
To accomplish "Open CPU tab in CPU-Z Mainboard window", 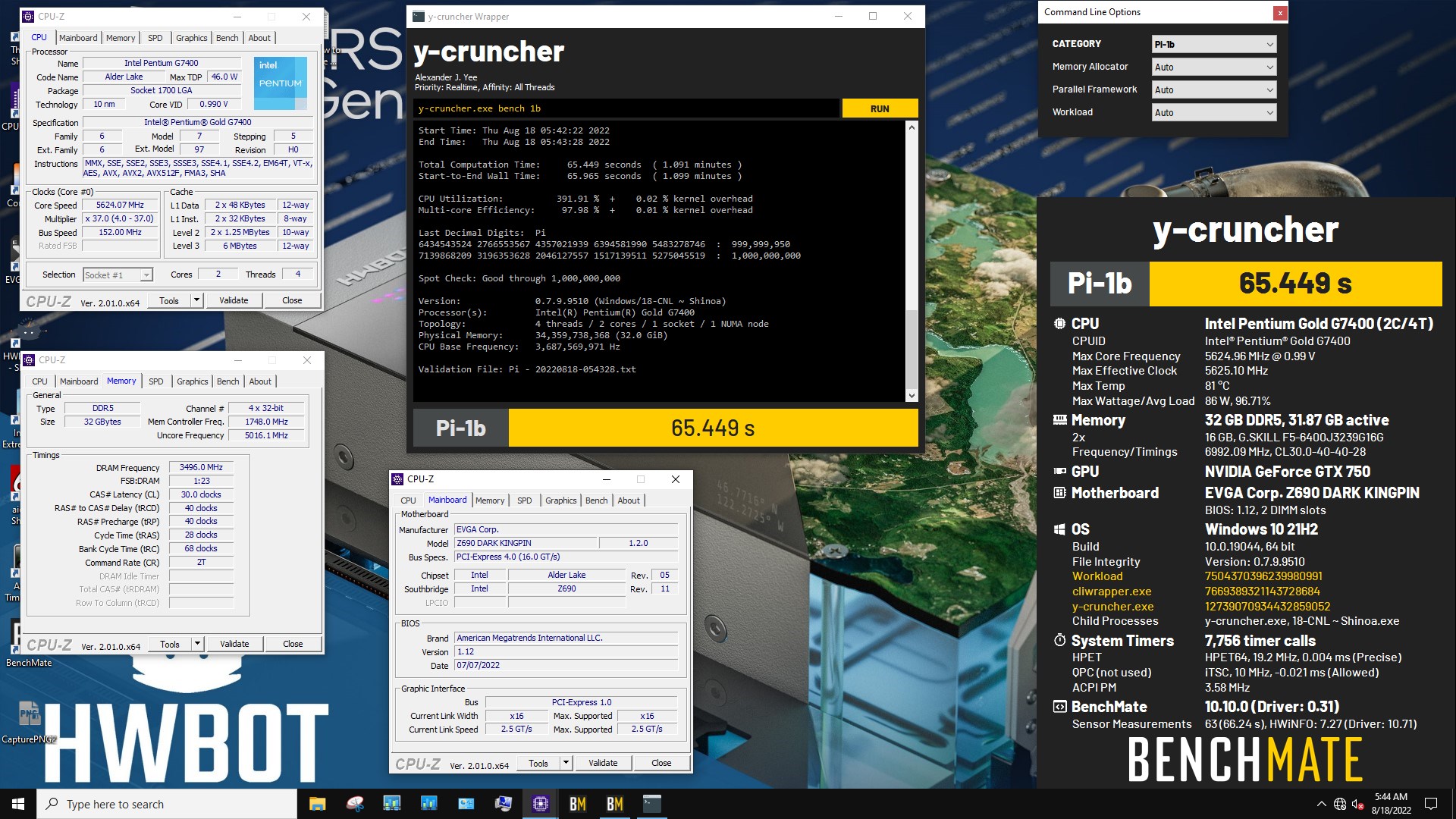I will 408,500.
